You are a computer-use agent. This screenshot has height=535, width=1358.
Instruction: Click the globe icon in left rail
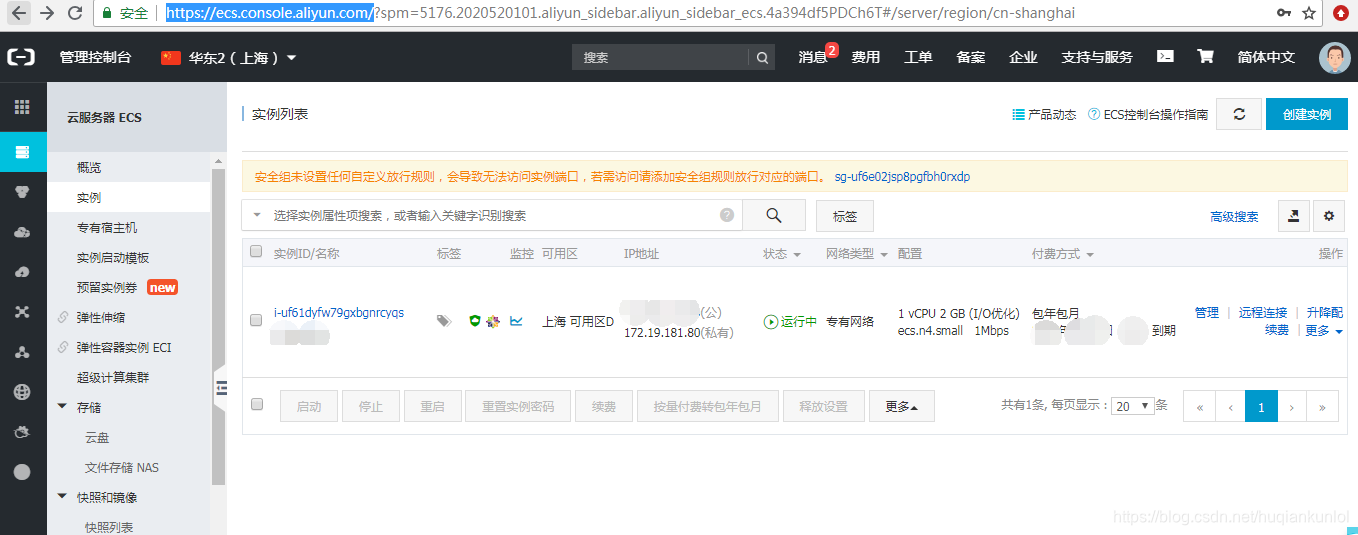(x=22, y=392)
